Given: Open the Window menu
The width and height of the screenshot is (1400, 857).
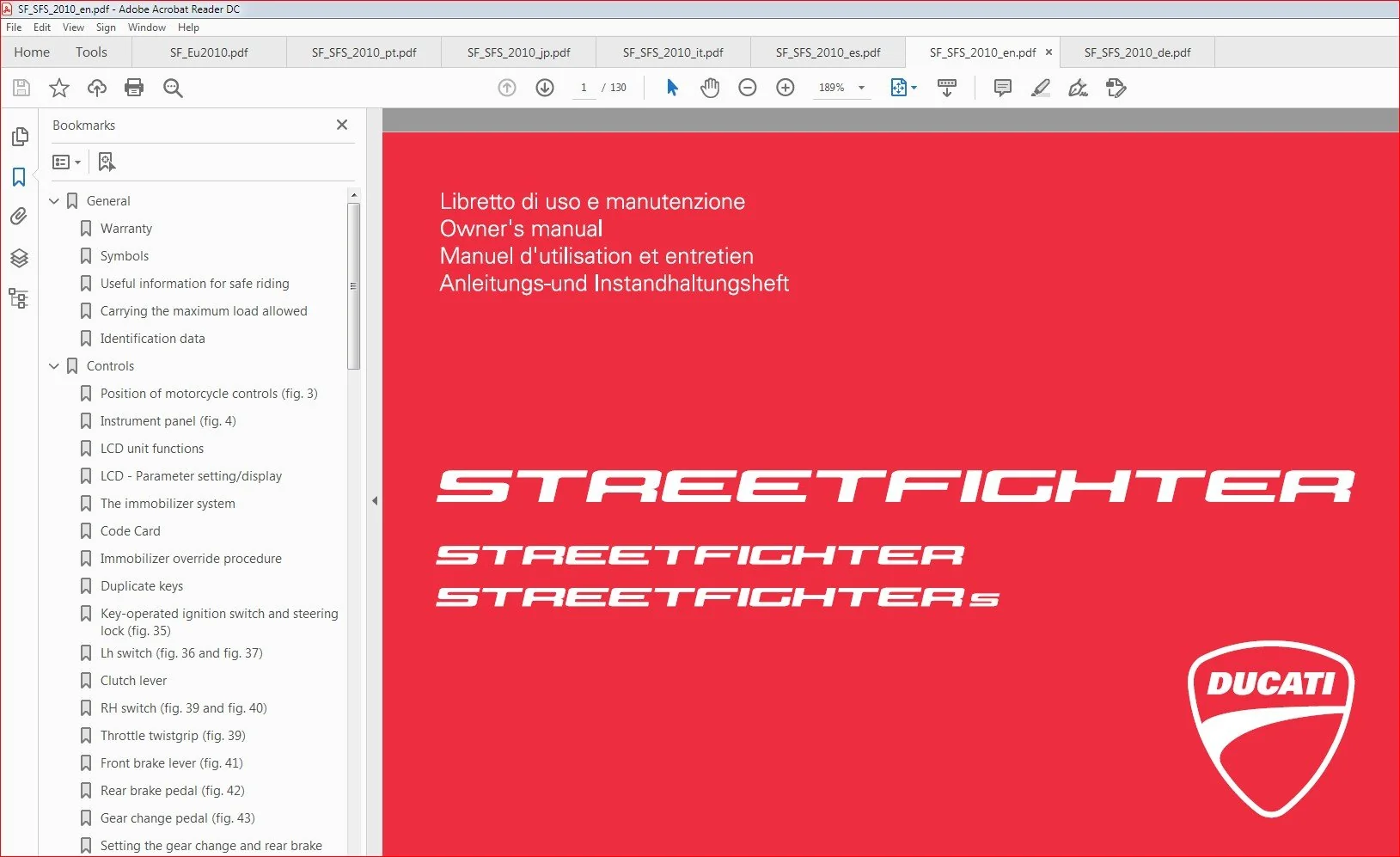Looking at the screenshot, I should point(147,28).
